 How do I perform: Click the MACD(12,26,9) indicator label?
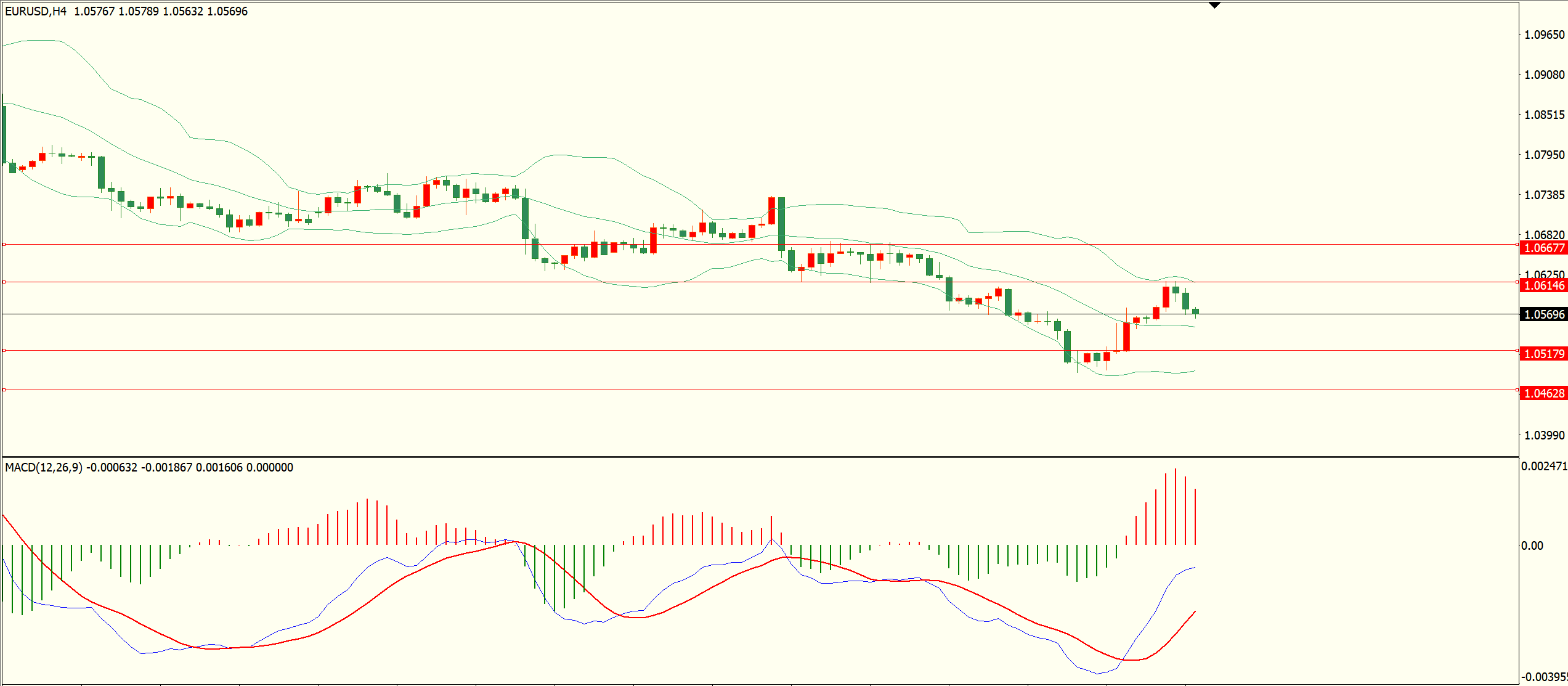coord(44,467)
